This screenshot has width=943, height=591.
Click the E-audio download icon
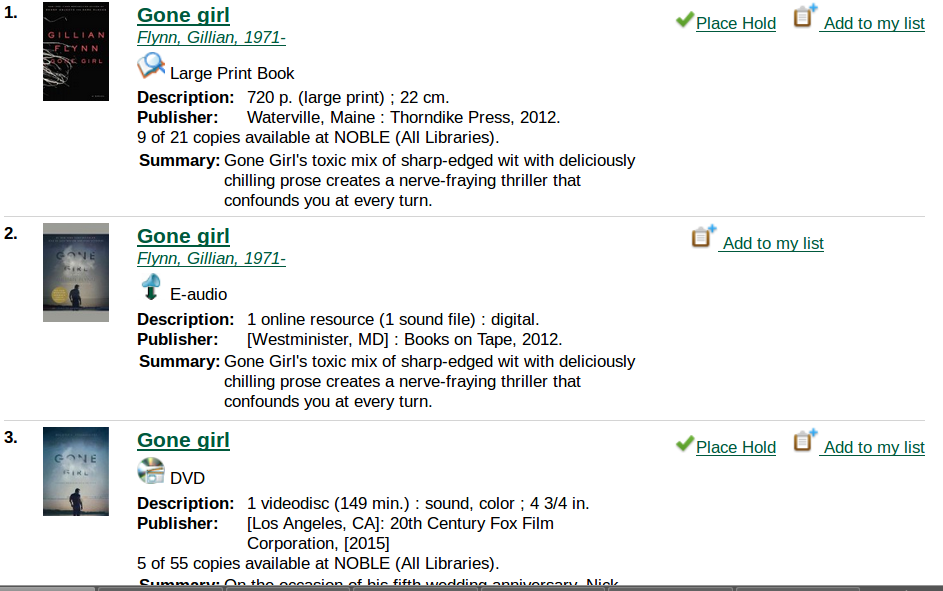click(x=150, y=287)
